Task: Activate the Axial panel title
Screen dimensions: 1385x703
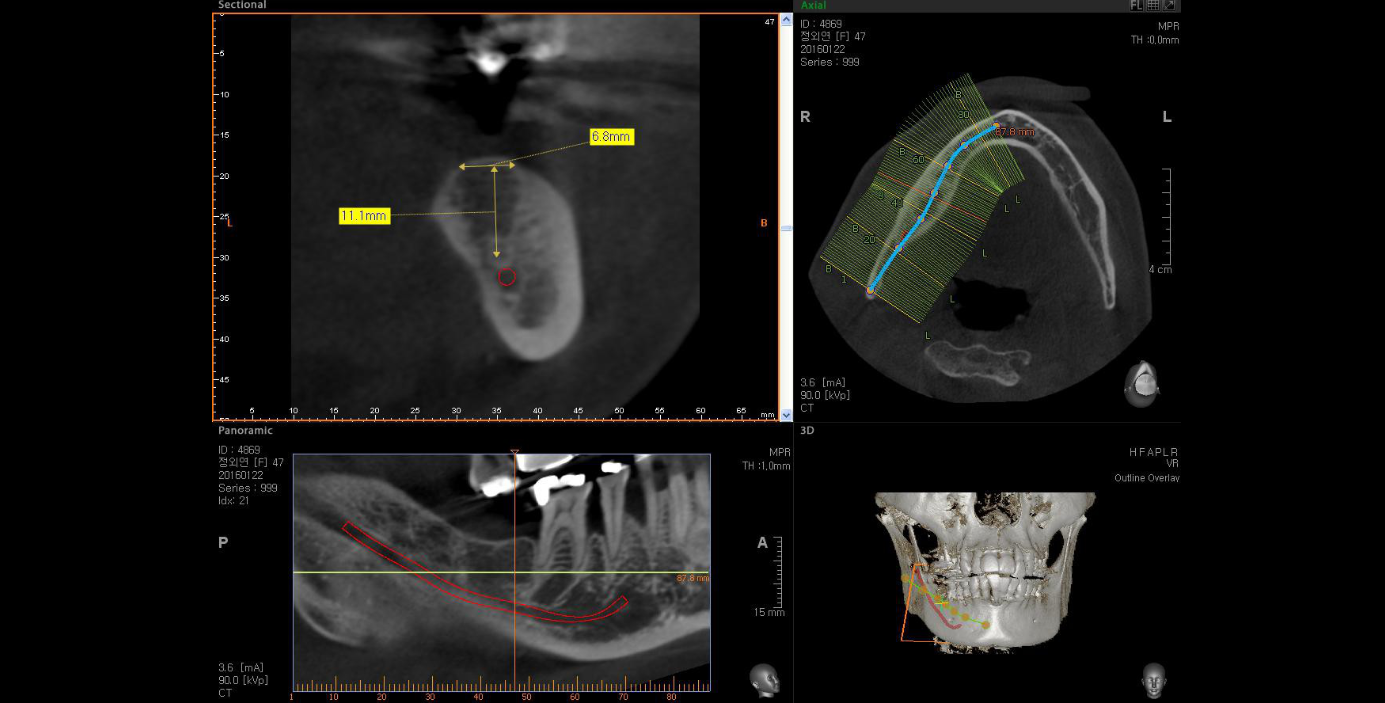Action: (813, 5)
